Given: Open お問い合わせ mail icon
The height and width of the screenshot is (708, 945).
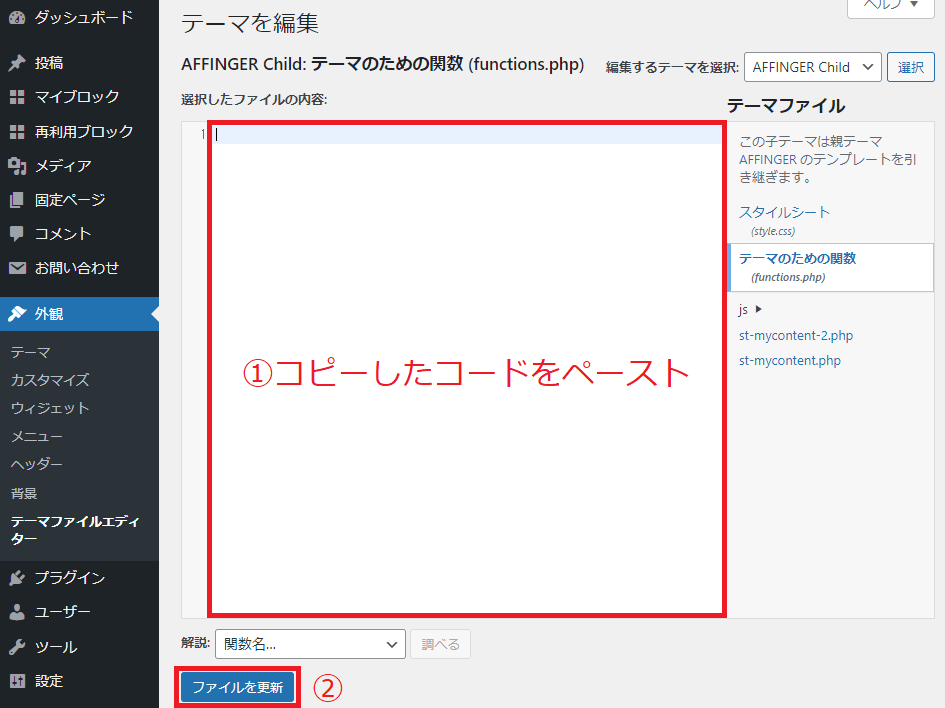Looking at the screenshot, I should coord(15,267).
